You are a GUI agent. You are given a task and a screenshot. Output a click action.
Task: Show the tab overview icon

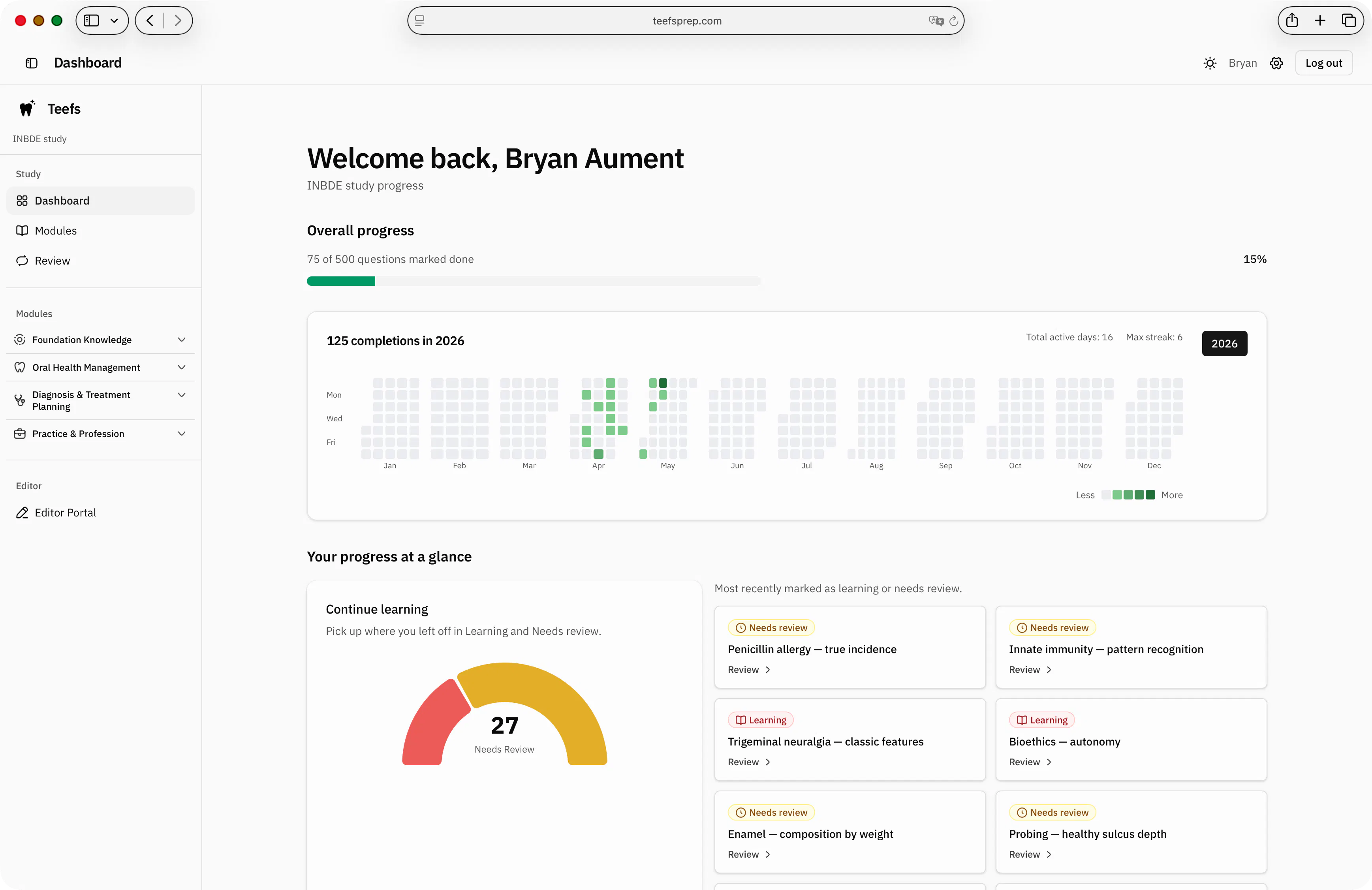pos(1348,21)
